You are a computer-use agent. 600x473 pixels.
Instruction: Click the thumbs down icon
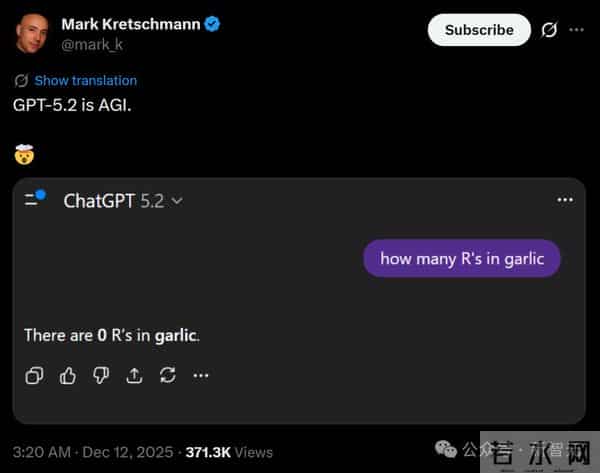[101, 375]
